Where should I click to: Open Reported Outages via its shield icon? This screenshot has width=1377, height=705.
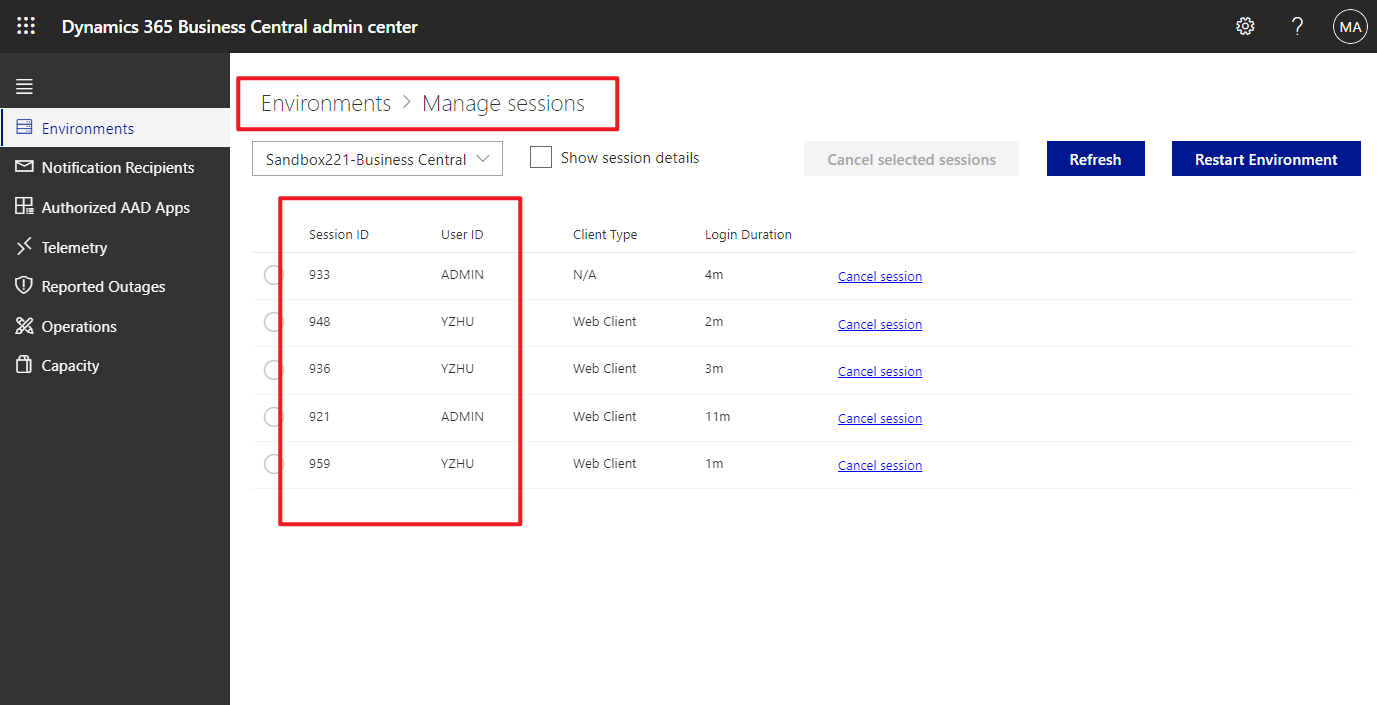click(x=24, y=286)
